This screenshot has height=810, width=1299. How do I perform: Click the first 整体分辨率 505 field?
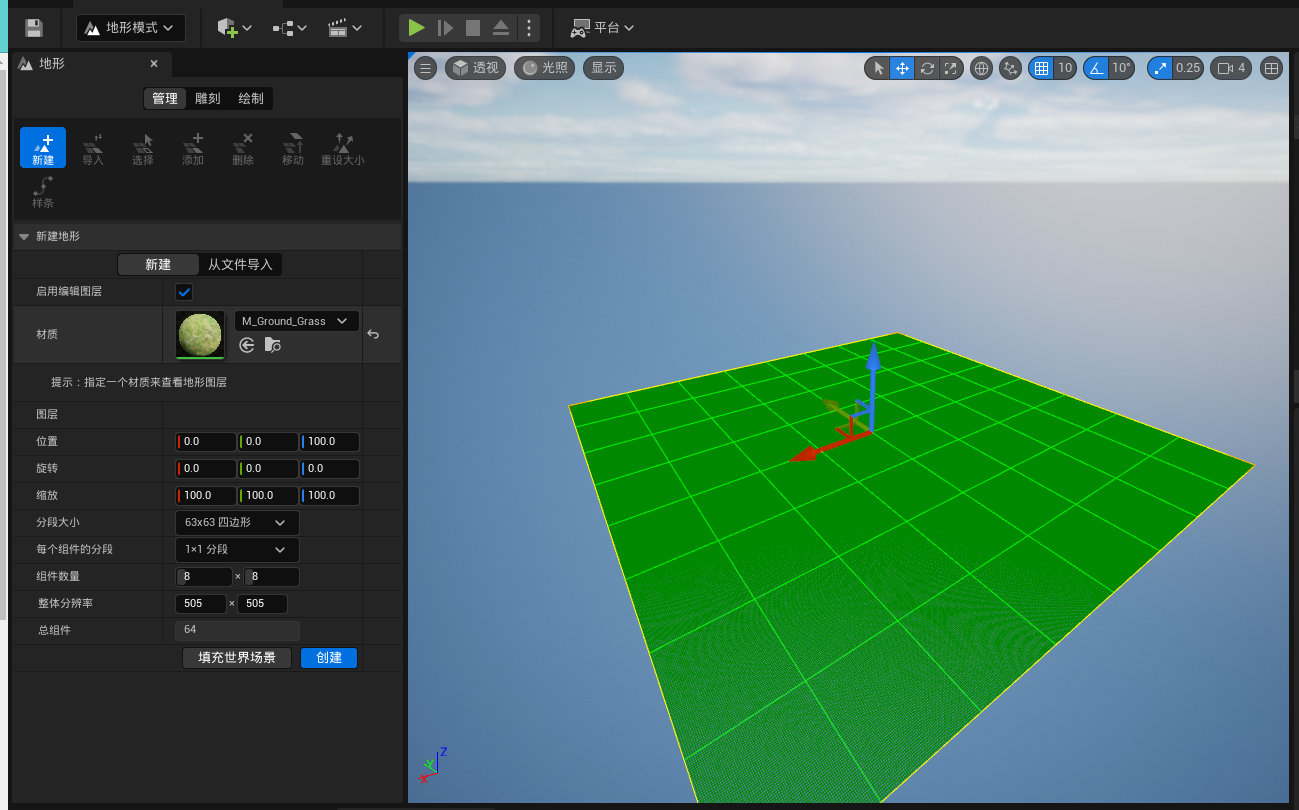[201, 603]
